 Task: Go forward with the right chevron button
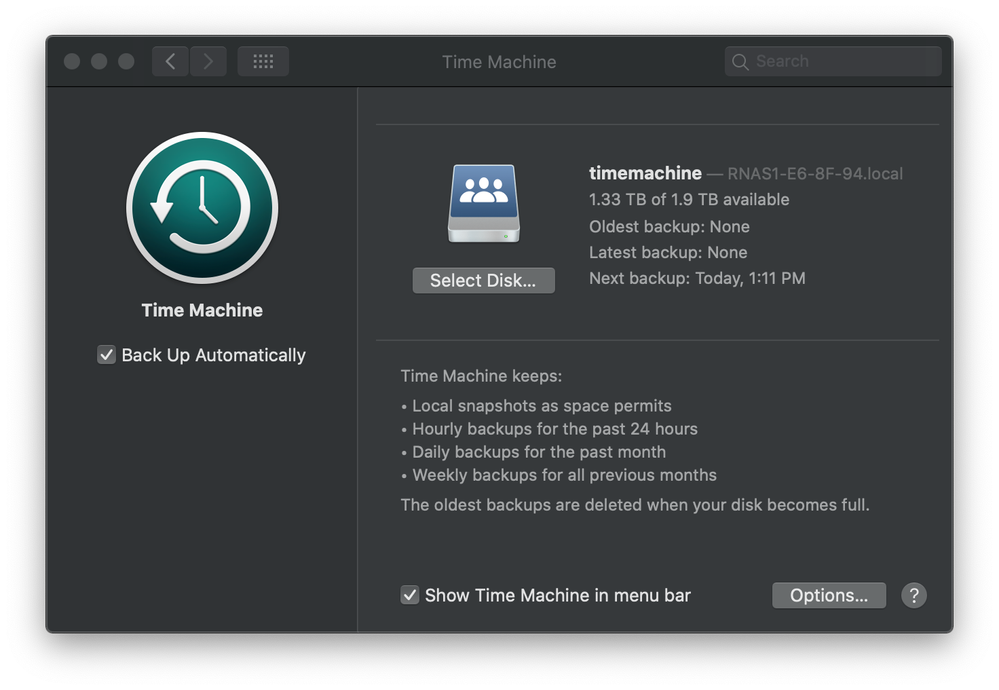click(x=208, y=61)
